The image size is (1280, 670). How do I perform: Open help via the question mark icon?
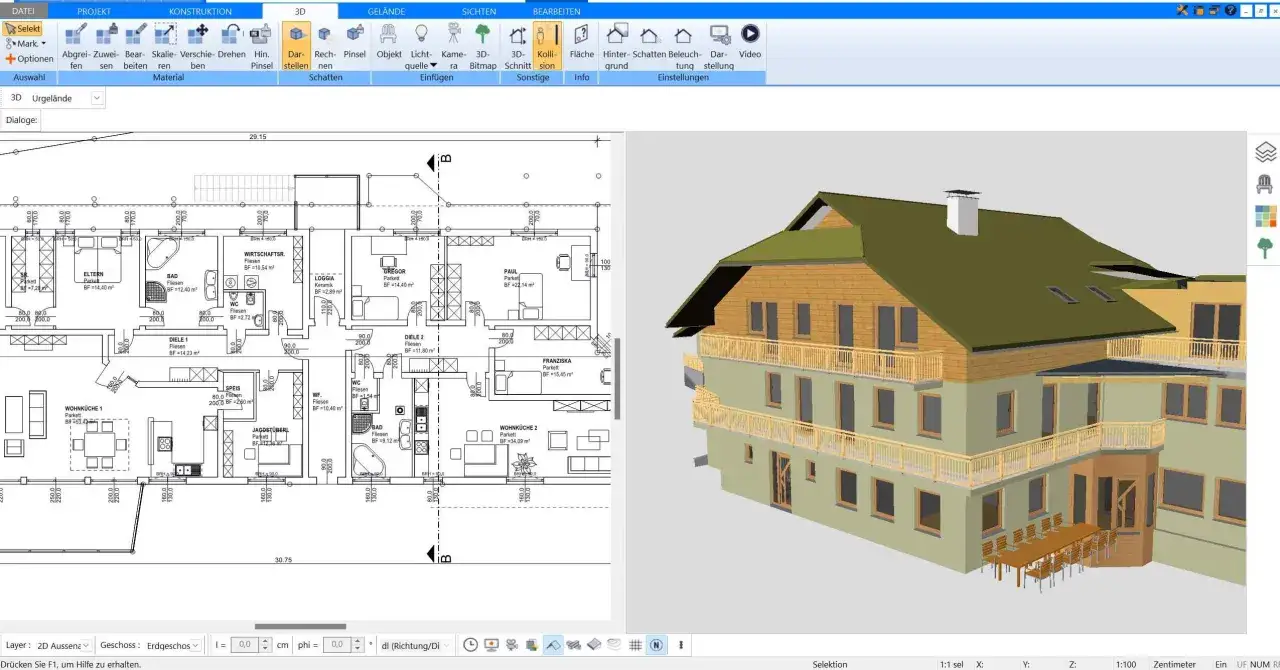[x=1230, y=10]
